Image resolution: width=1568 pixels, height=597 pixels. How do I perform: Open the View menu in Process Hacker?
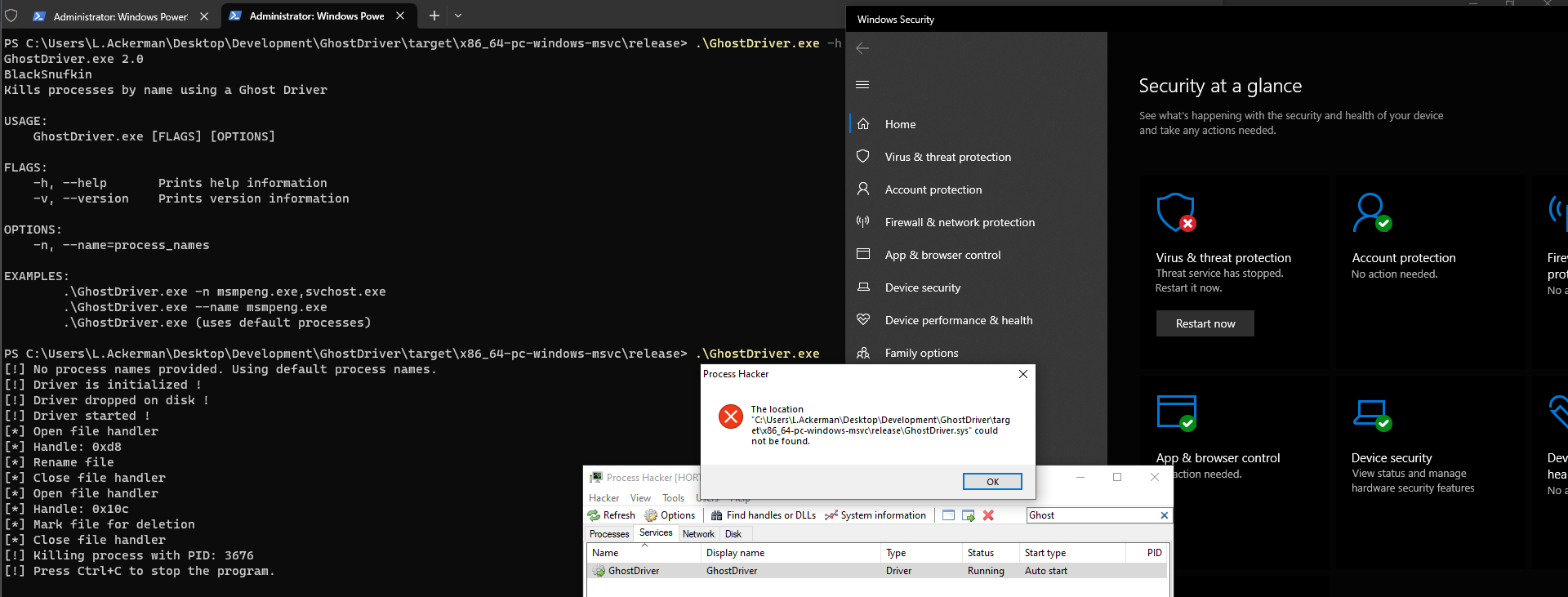click(x=640, y=498)
